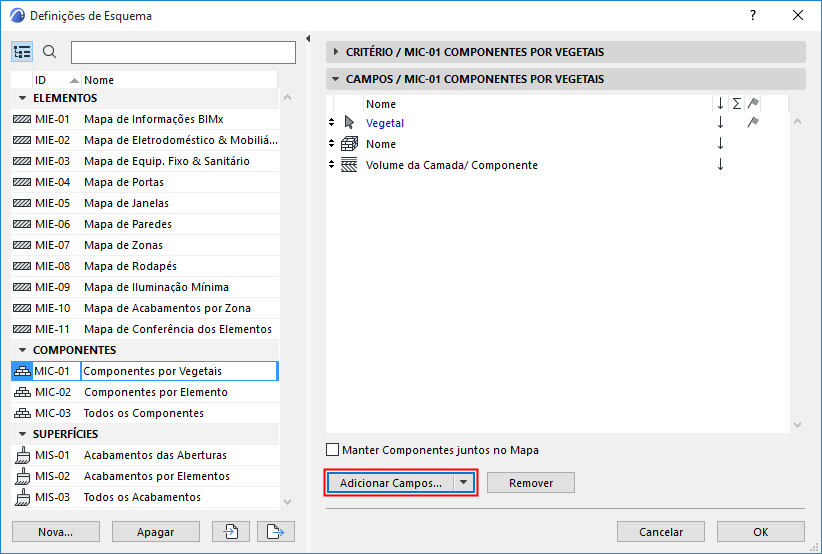This screenshot has width=822, height=554.
Task: Open Adicionar Campos dropdown arrow
Action: click(x=463, y=482)
